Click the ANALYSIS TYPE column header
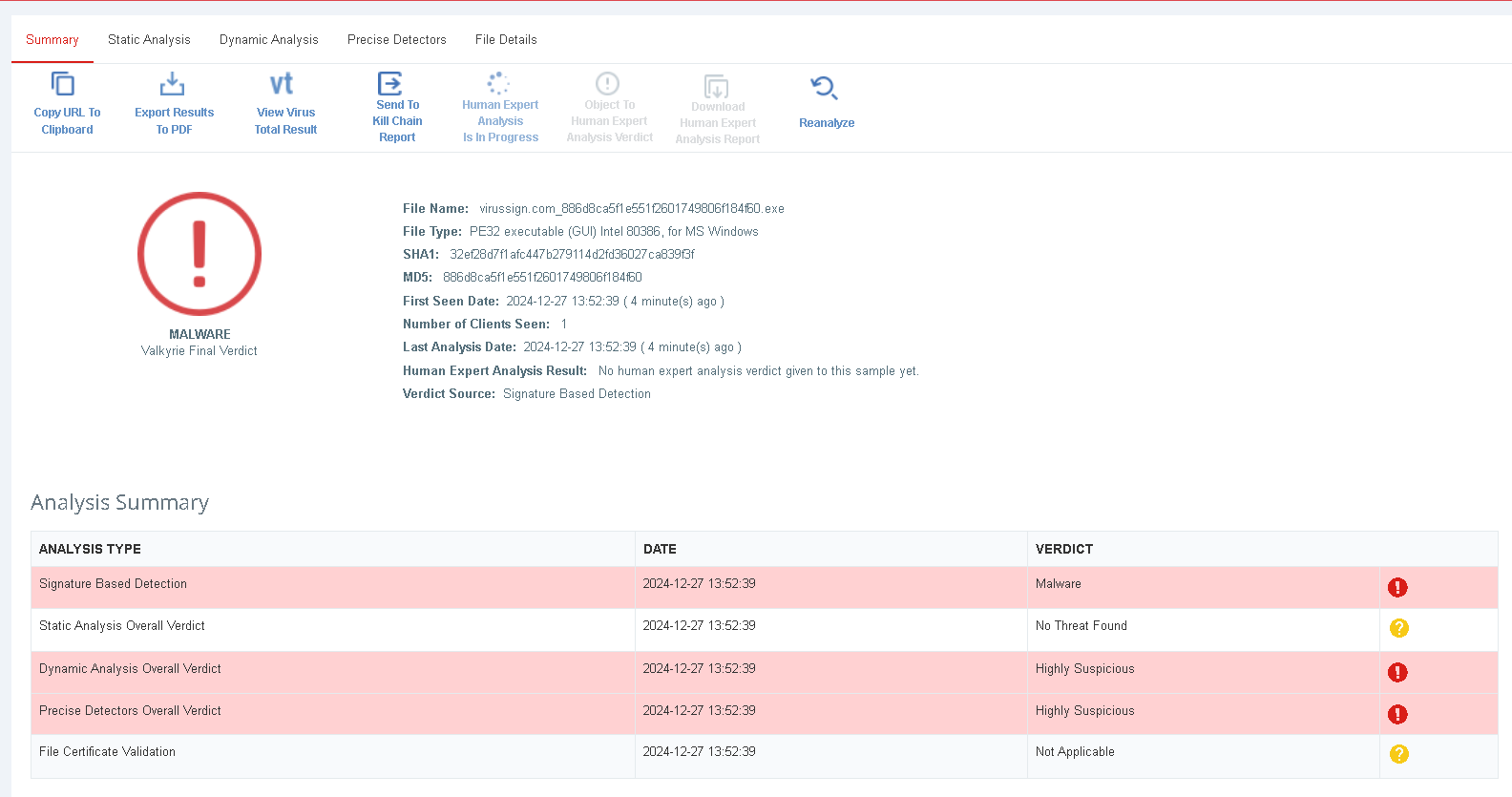This screenshot has width=1512, height=797. tap(90, 549)
